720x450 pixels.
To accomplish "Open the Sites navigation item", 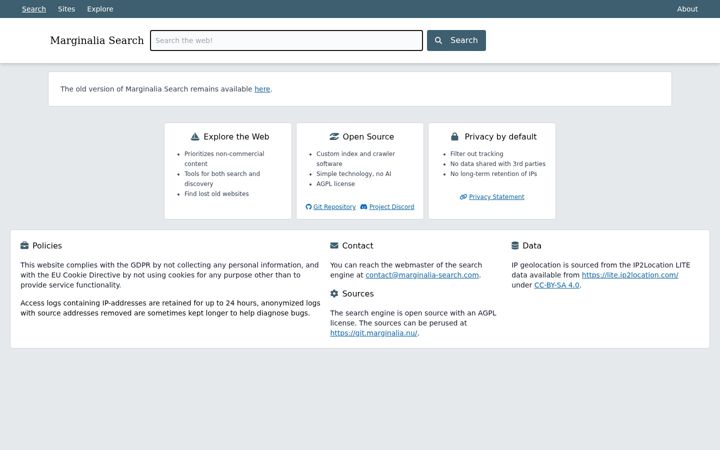I will pos(66,9).
